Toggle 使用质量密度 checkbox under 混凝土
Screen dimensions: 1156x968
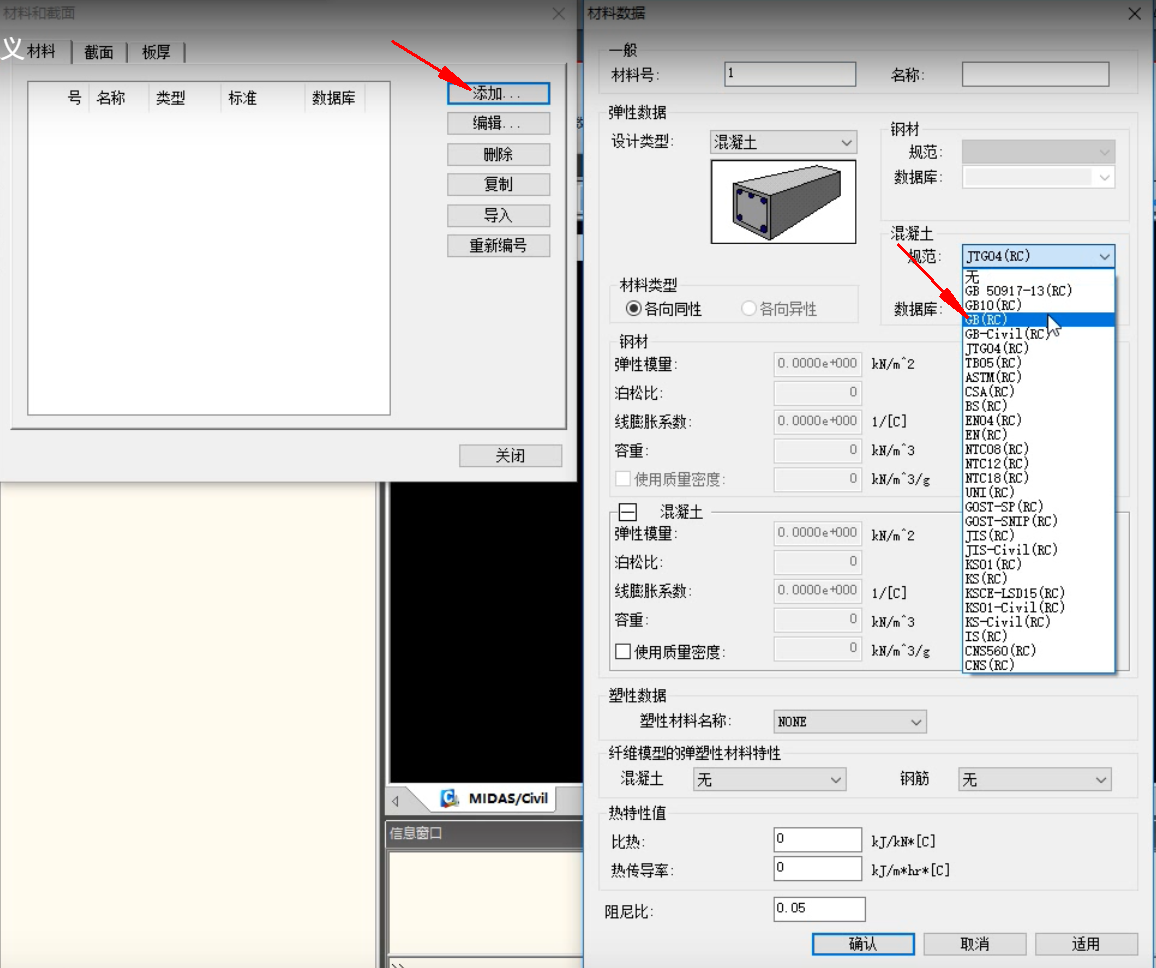pos(623,652)
